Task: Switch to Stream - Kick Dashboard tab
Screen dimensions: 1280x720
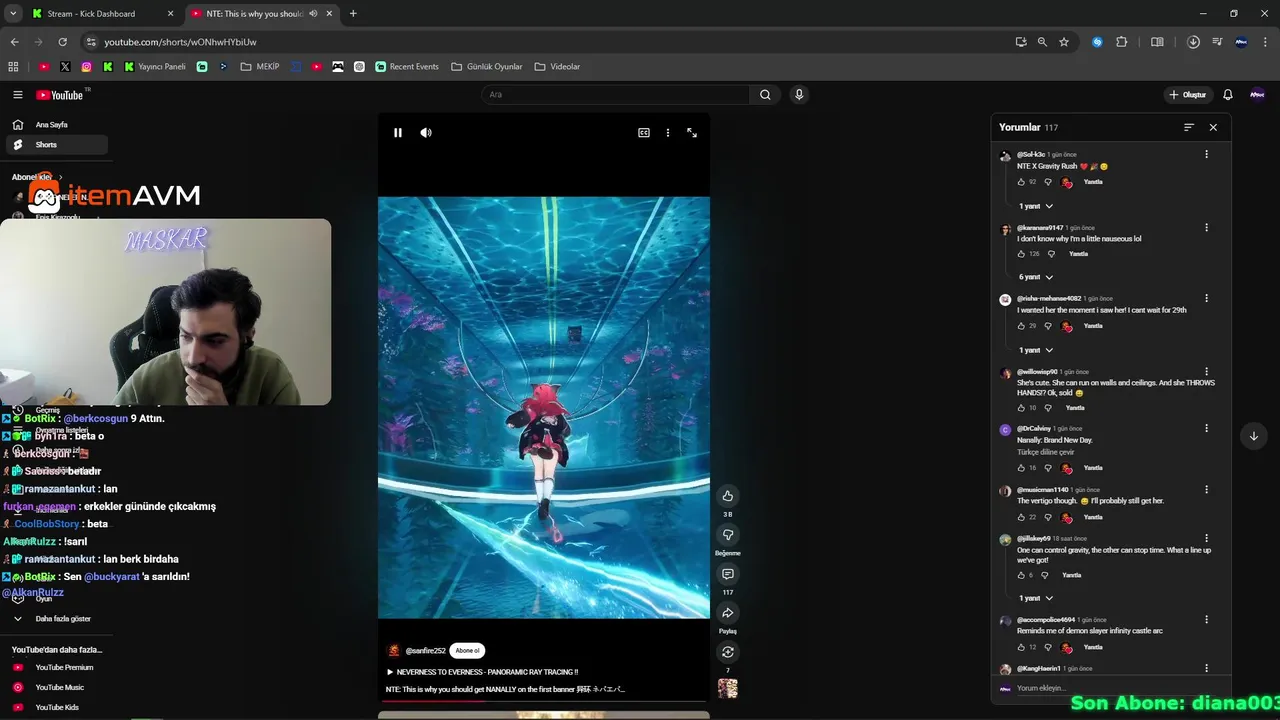Action: [x=103, y=14]
